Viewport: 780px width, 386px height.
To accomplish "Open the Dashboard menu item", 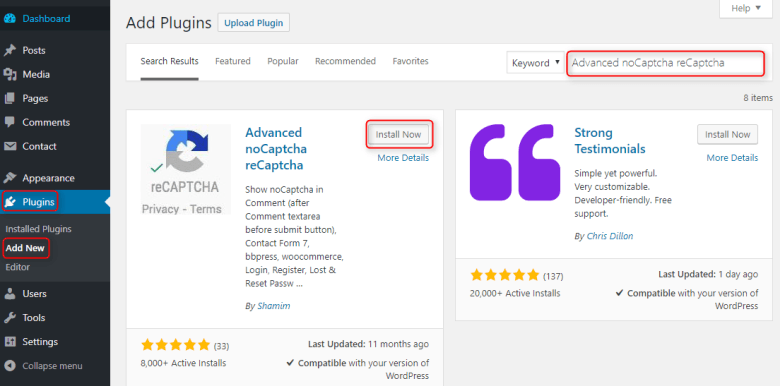I will [46, 19].
